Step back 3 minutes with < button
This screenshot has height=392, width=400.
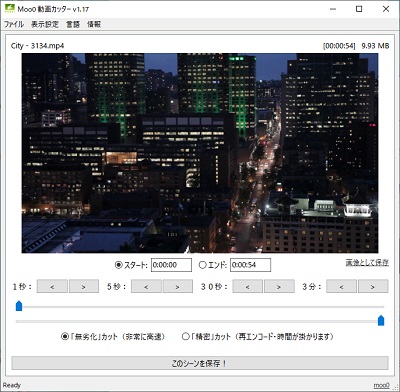coord(342,286)
